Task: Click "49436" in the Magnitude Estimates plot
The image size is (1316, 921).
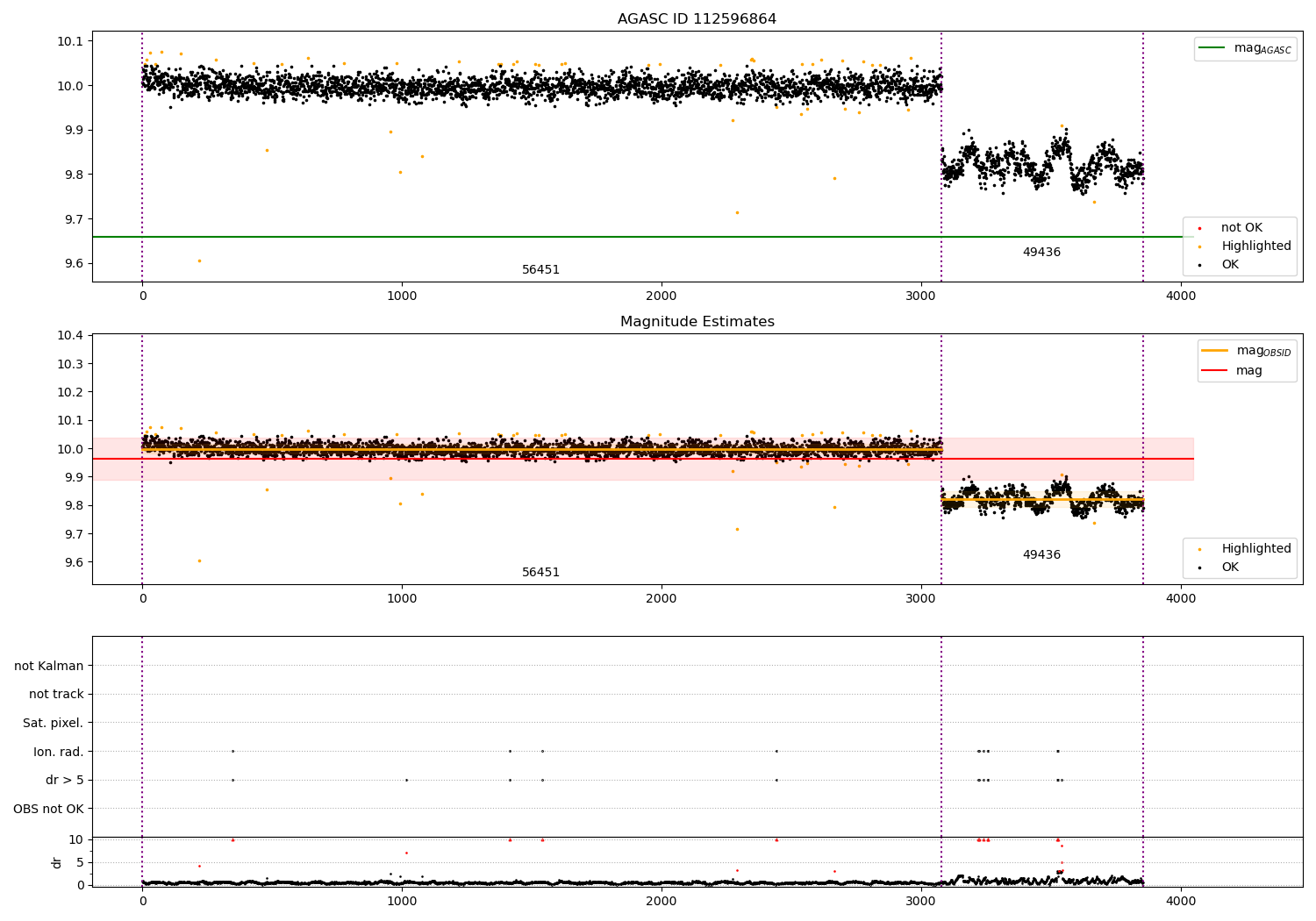Action: coord(1041,555)
